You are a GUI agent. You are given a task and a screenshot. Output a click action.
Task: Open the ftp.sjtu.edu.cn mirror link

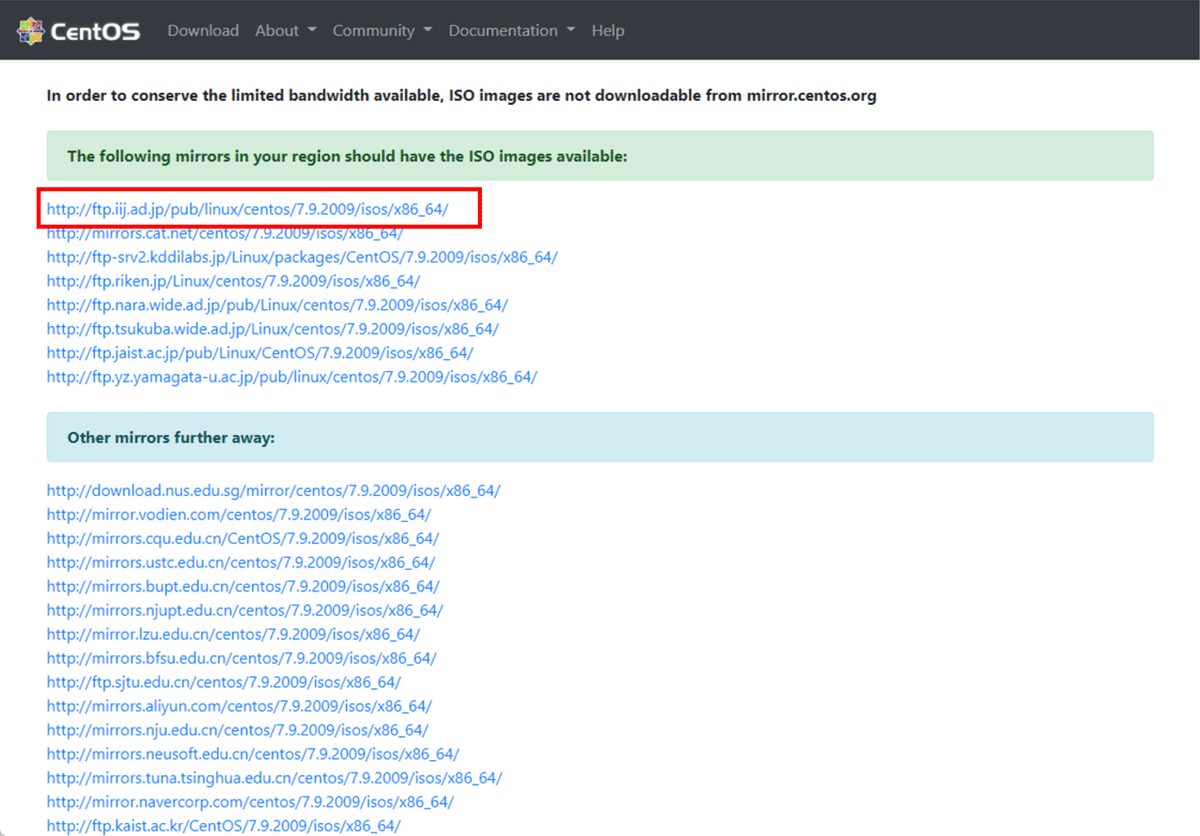(x=224, y=683)
